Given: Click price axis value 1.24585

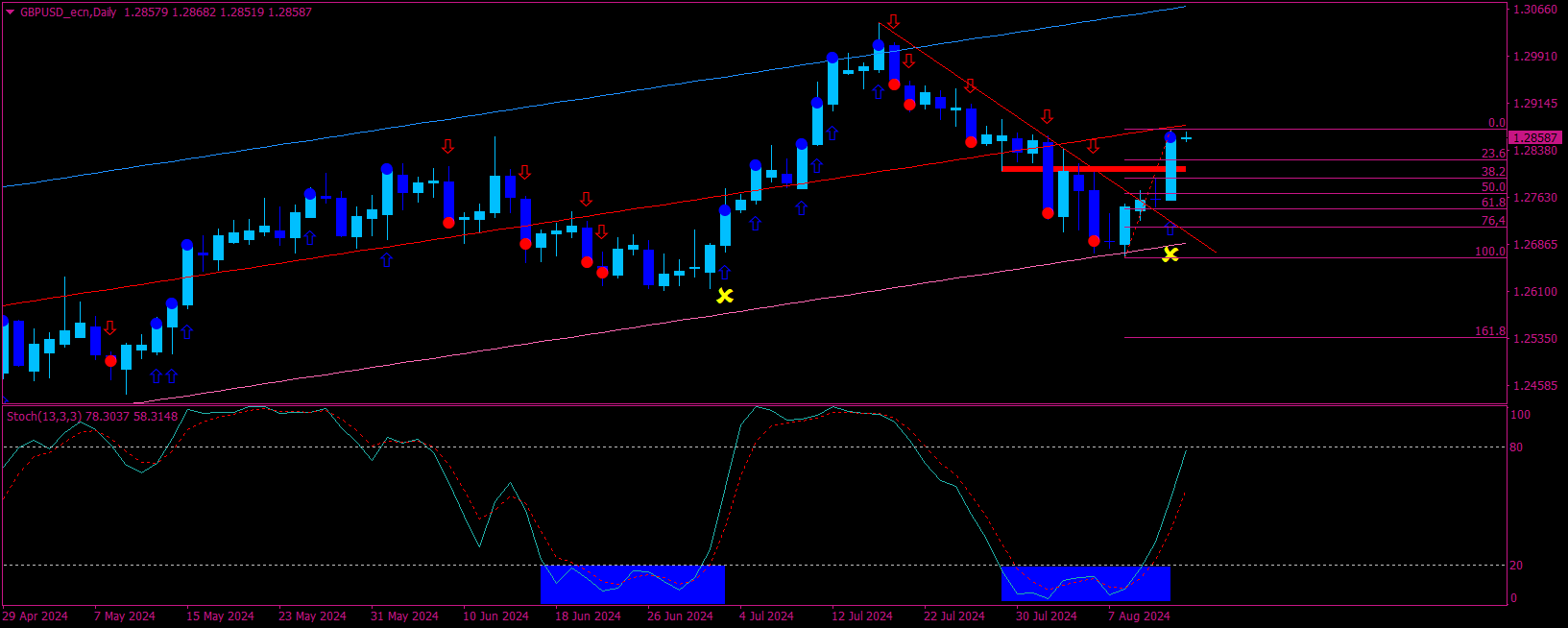Looking at the screenshot, I should pyautogui.click(x=1535, y=386).
